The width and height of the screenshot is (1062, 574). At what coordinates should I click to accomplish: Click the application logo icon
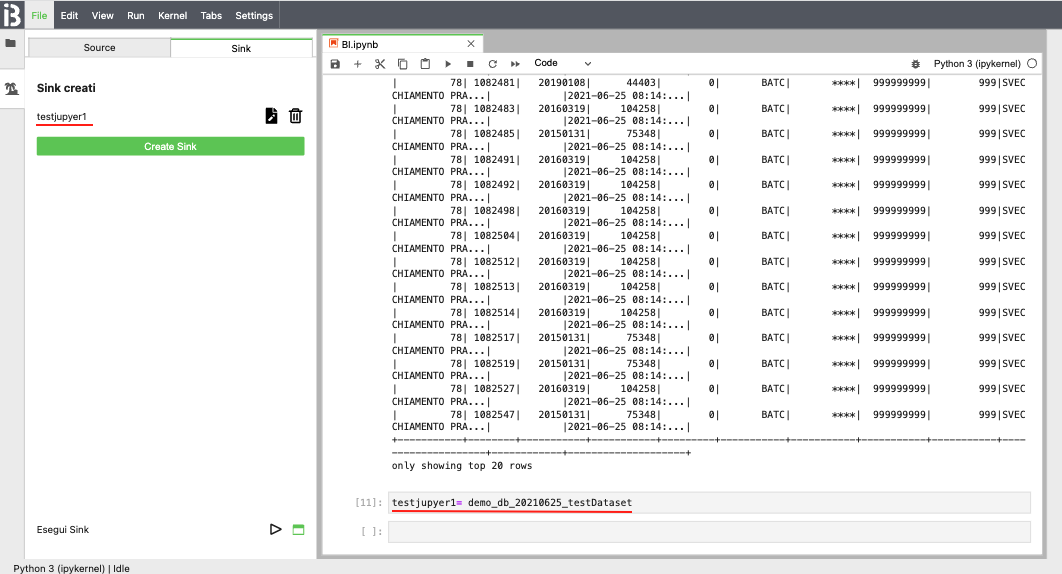[12, 14]
